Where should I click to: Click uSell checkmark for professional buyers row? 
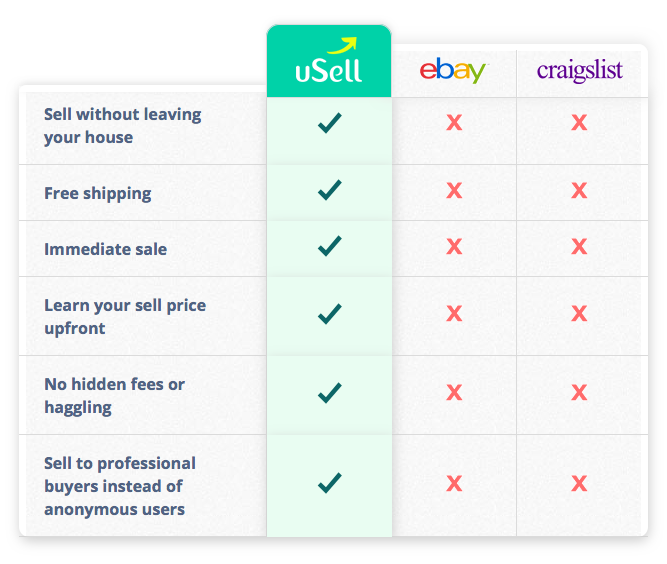pyautogui.click(x=330, y=483)
